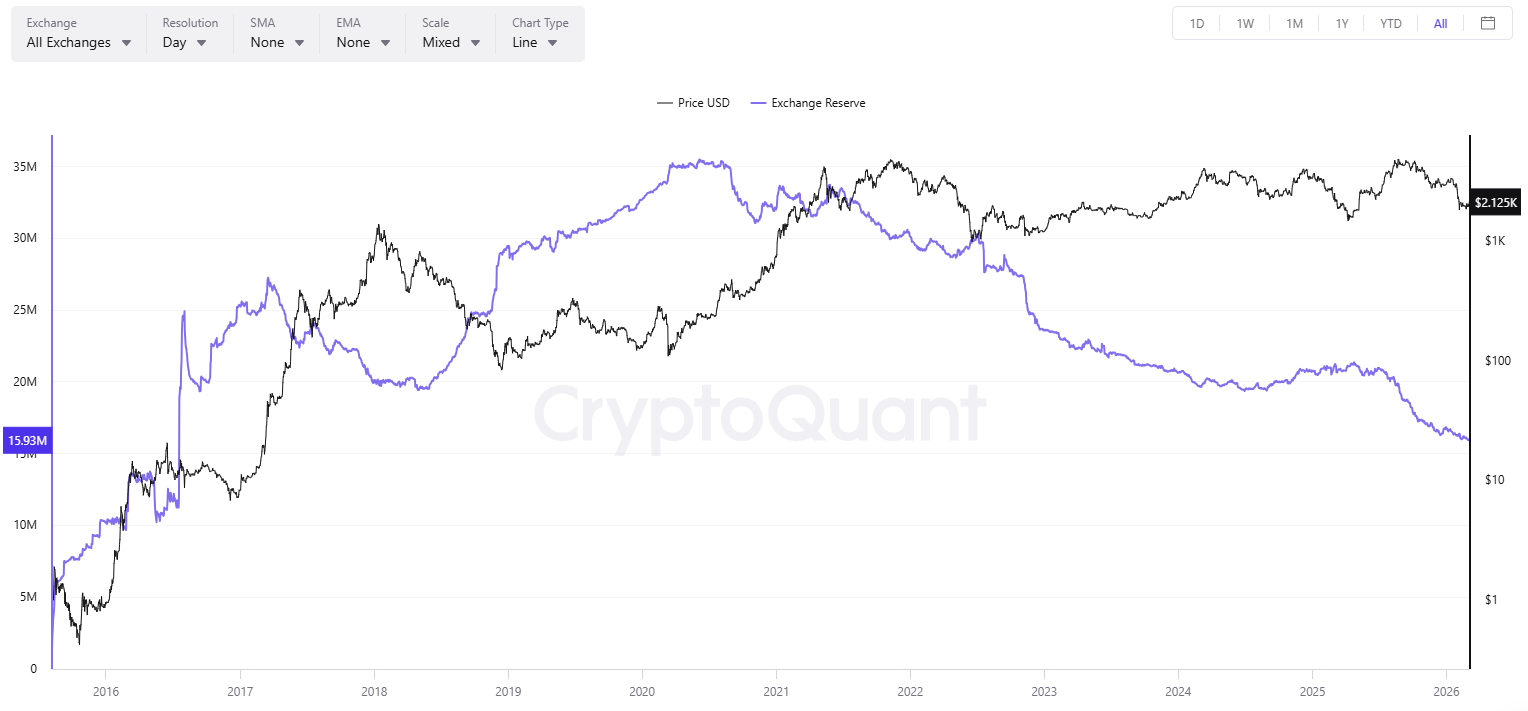
Task: Open the Chart Type dropdown showing Line
Action: (532, 42)
